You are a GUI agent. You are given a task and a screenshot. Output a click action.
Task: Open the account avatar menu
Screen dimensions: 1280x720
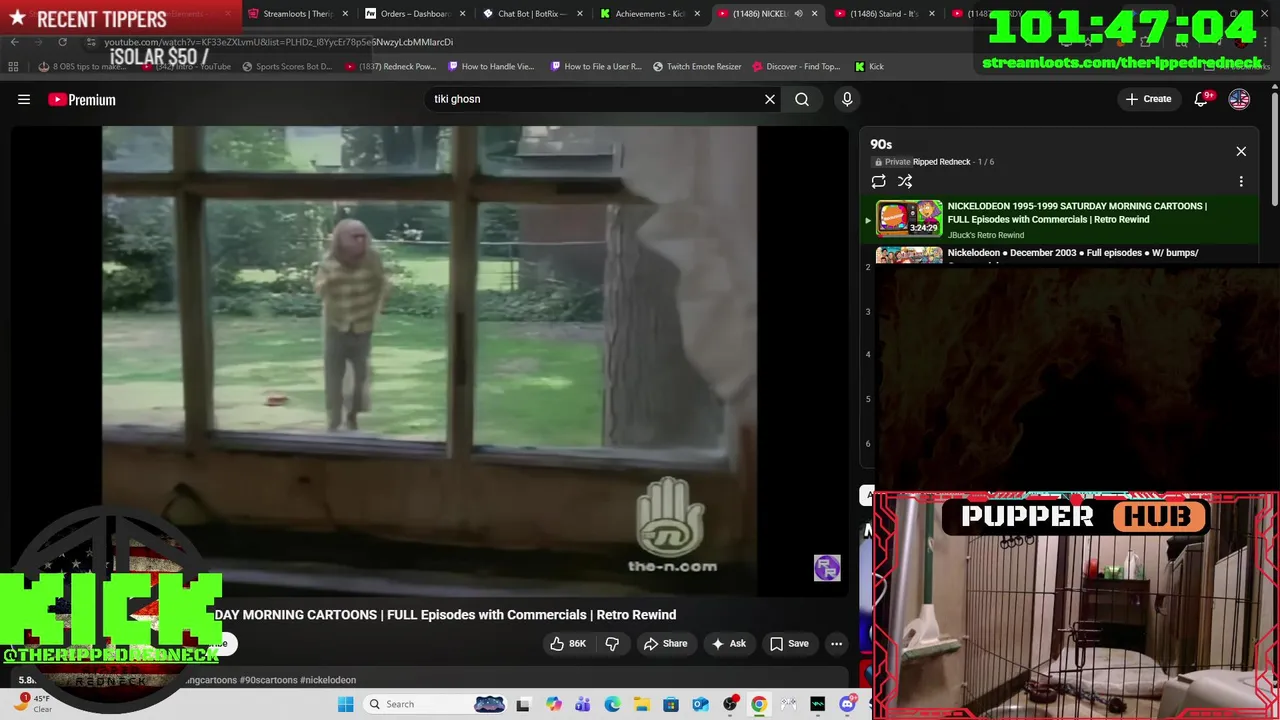(1239, 99)
